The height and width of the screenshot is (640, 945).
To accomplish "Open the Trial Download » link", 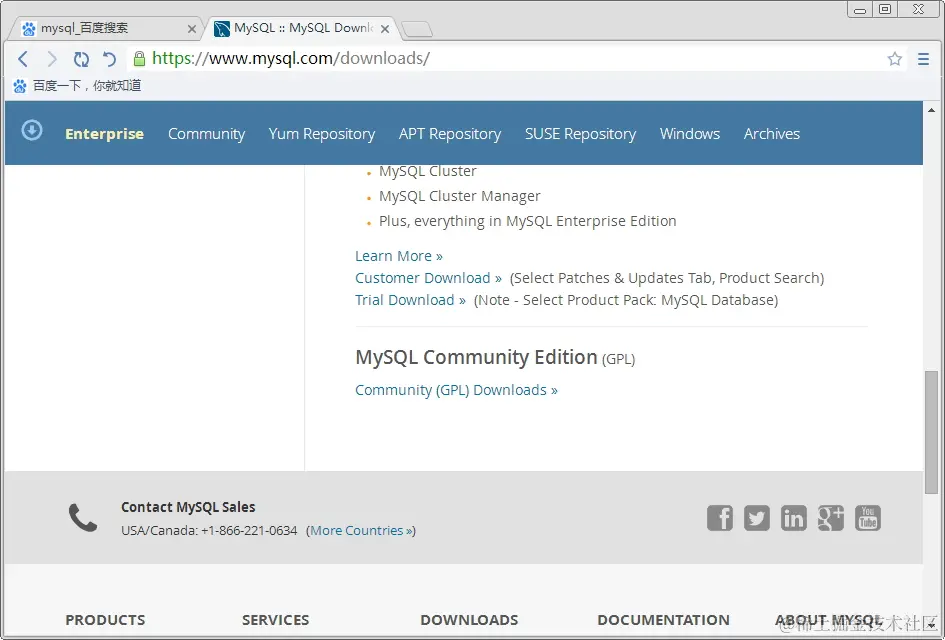I will (410, 300).
